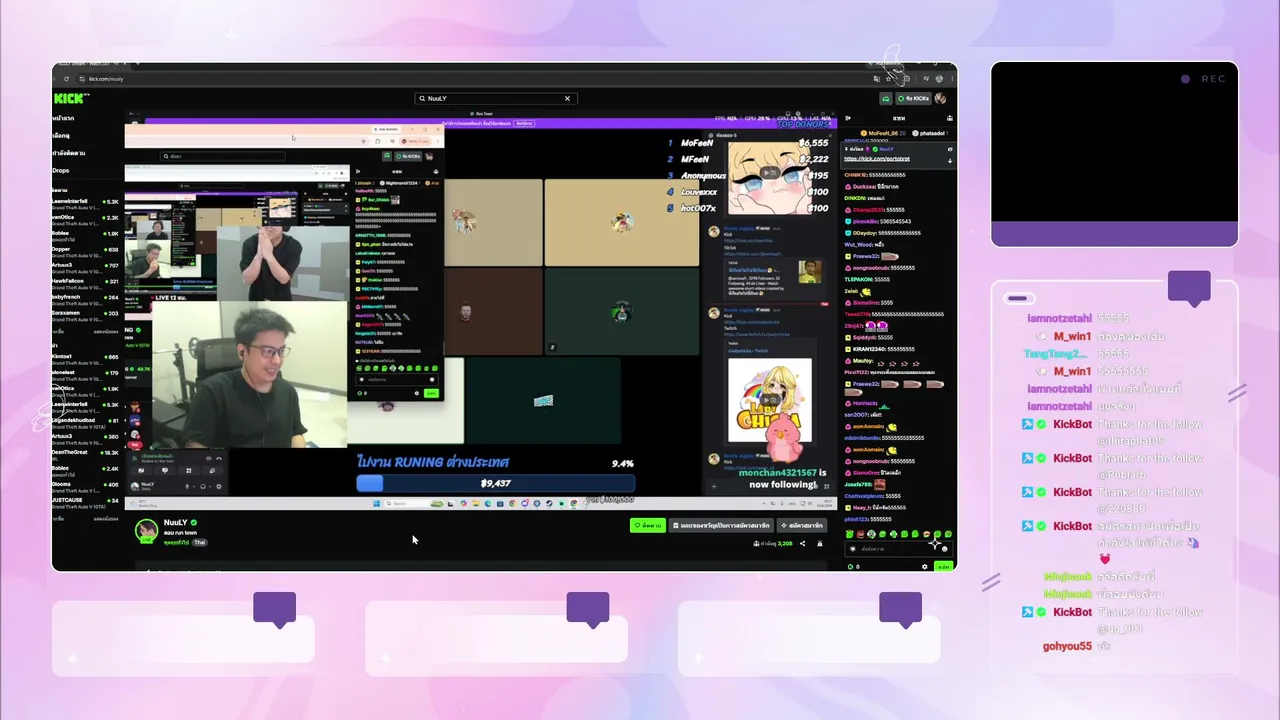Image resolution: width=1280 pixels, height=720 pixels.
Task: Open chat settings gear icon
Action: pos(925,566)
